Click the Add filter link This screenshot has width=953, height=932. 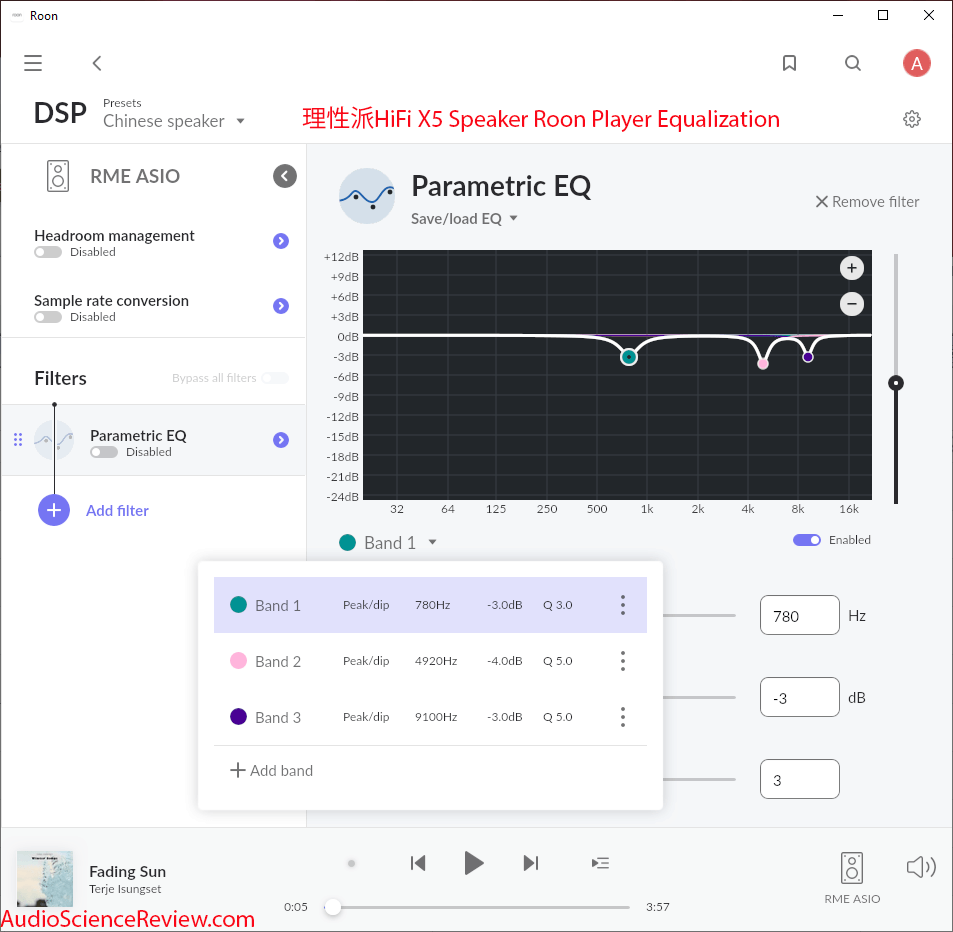point(117,511)
